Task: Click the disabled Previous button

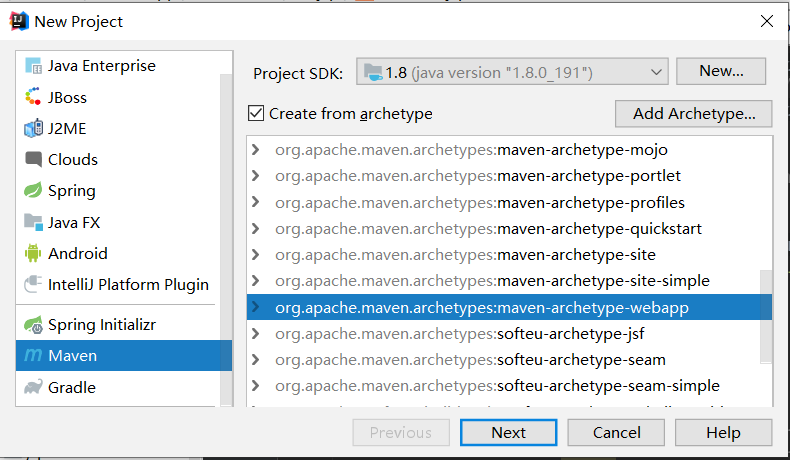Action: (401, 432)
